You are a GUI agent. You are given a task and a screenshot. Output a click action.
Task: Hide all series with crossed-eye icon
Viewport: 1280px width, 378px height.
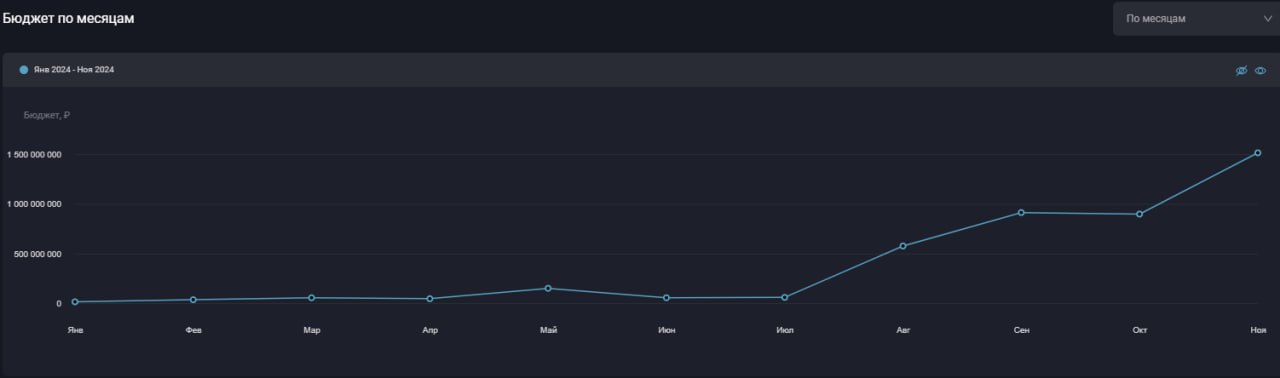[x=1242, y=70]
